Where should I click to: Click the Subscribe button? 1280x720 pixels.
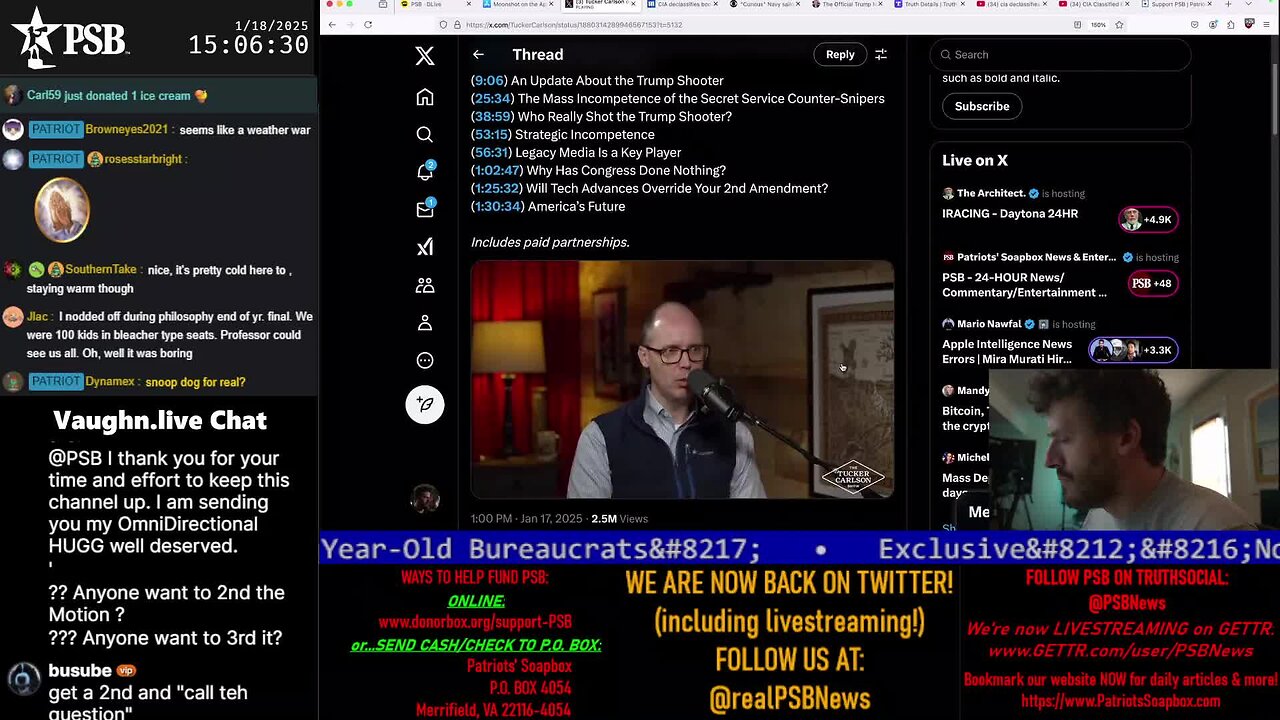point(982,106)
